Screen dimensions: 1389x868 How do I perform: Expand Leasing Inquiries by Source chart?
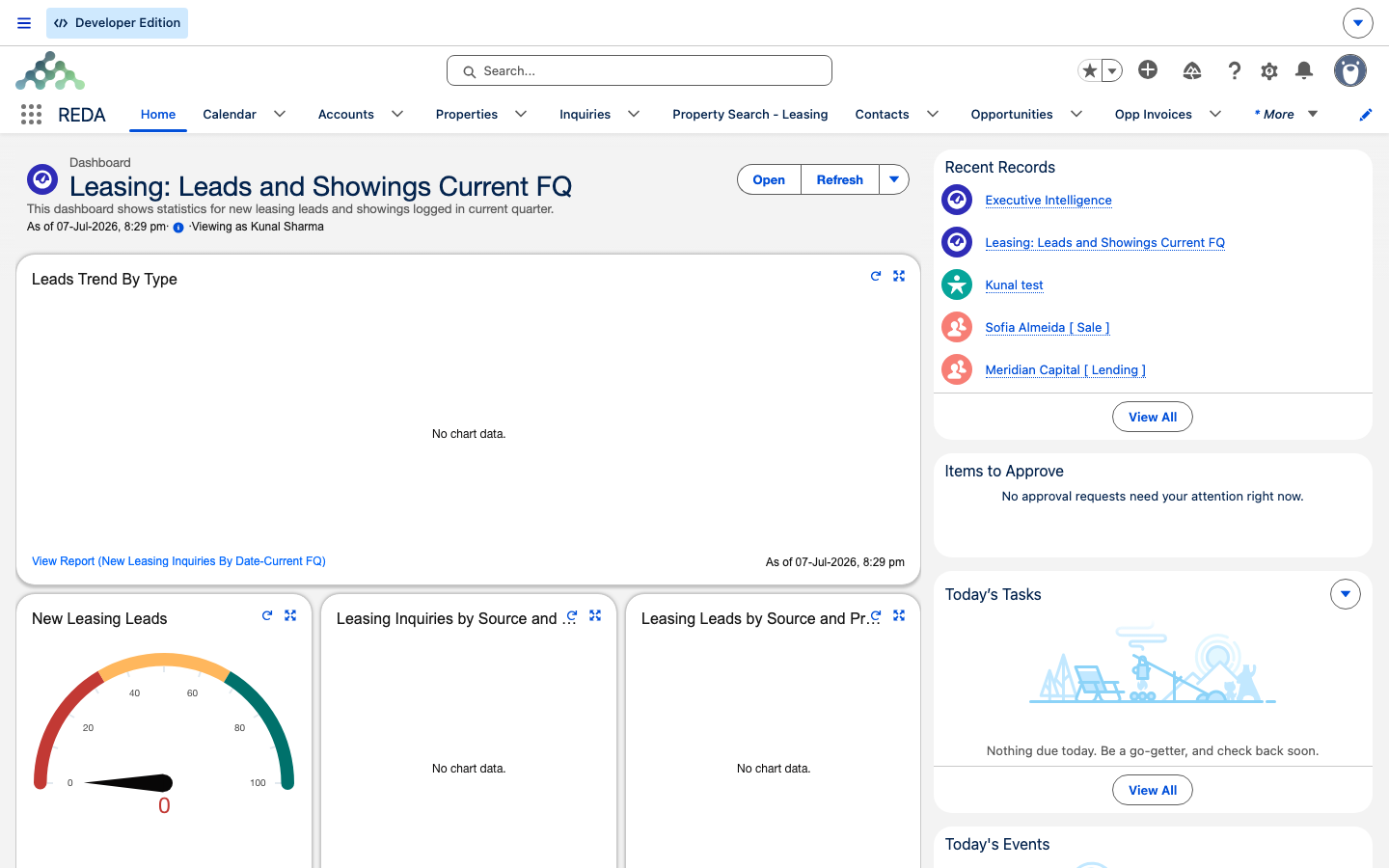point(595,615)
